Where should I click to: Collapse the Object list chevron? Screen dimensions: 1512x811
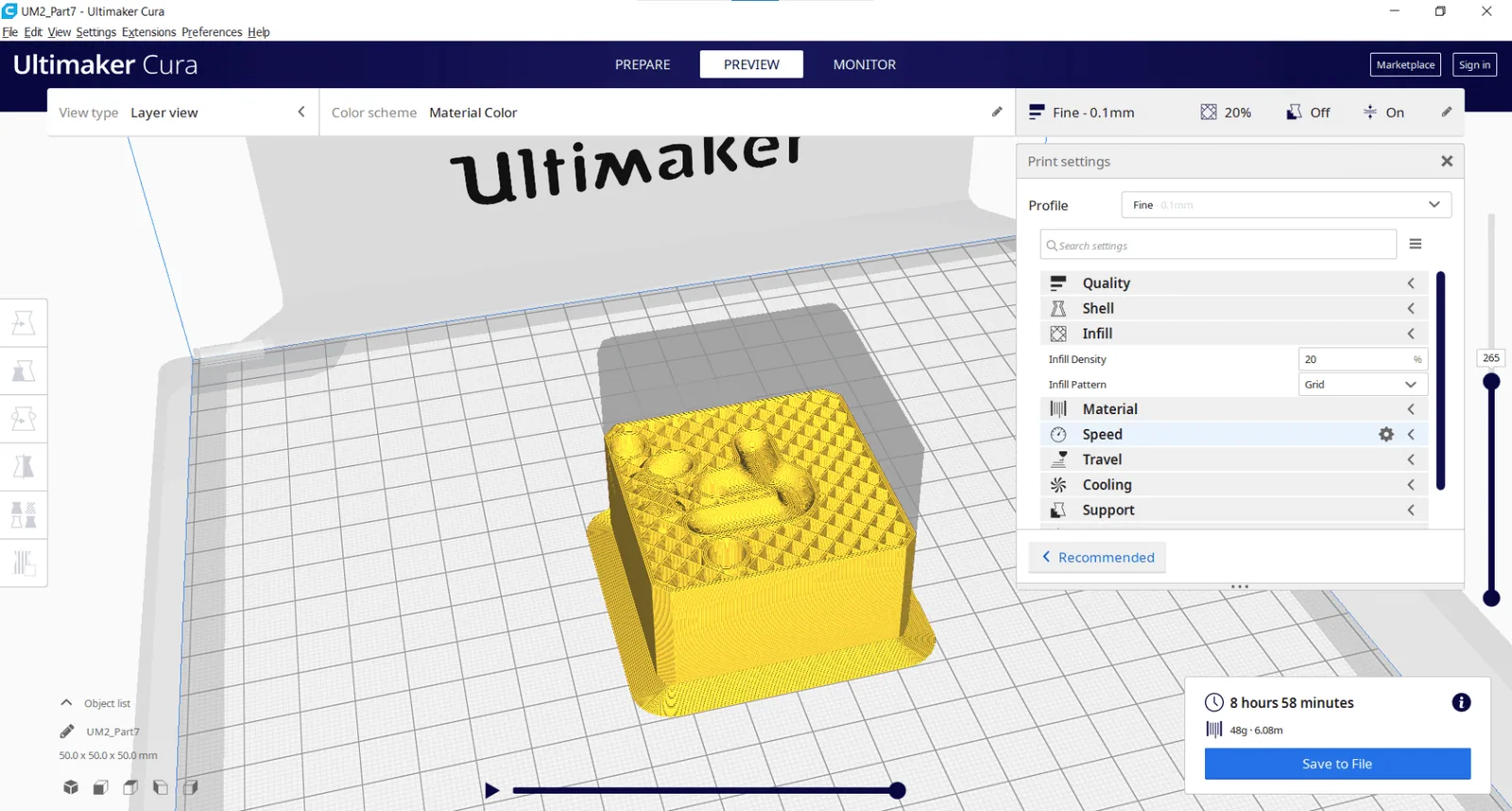tap(66, 702)
